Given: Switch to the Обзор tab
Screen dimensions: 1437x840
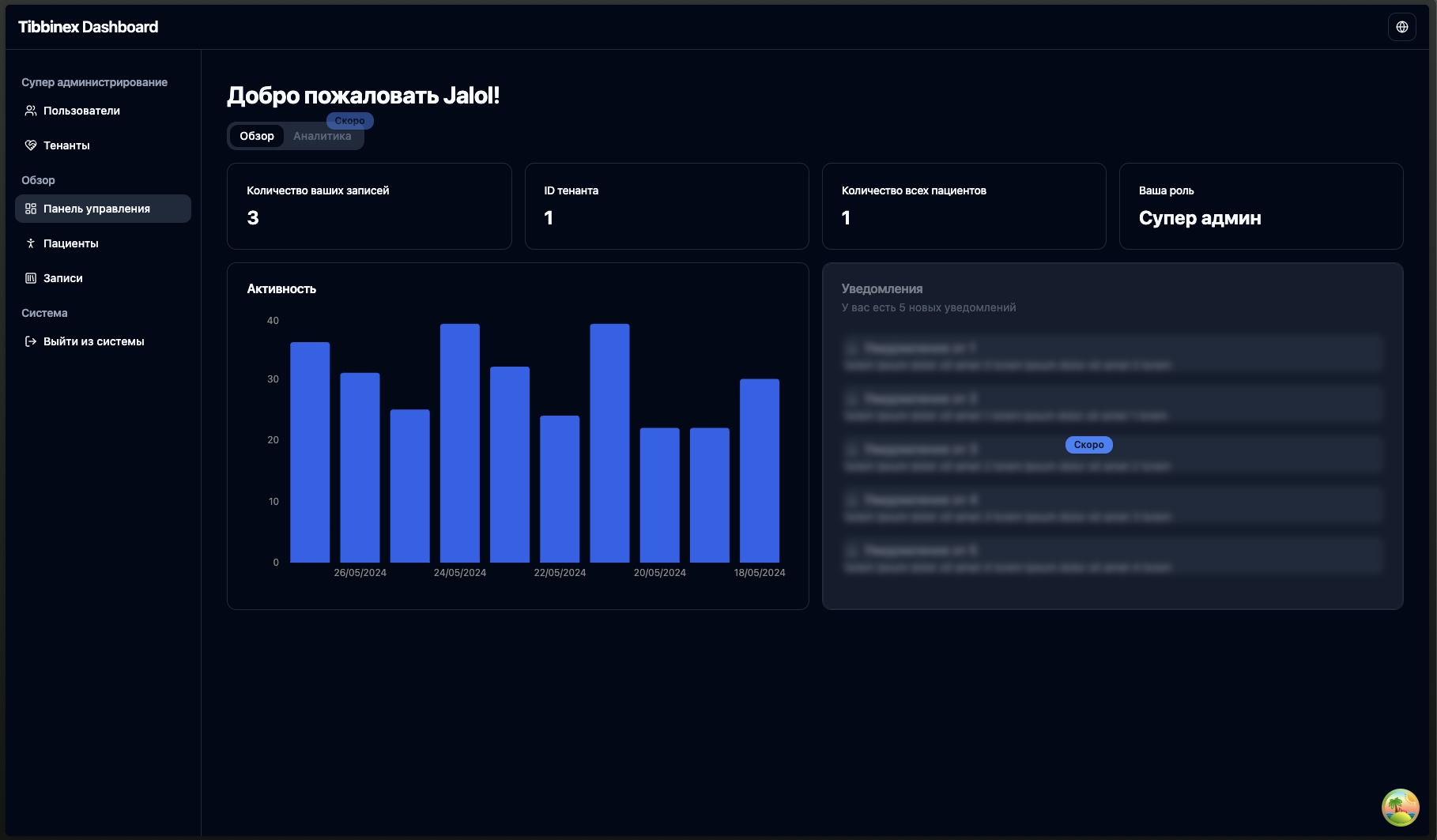Looking at the screenshot, I should pos(257,136).
